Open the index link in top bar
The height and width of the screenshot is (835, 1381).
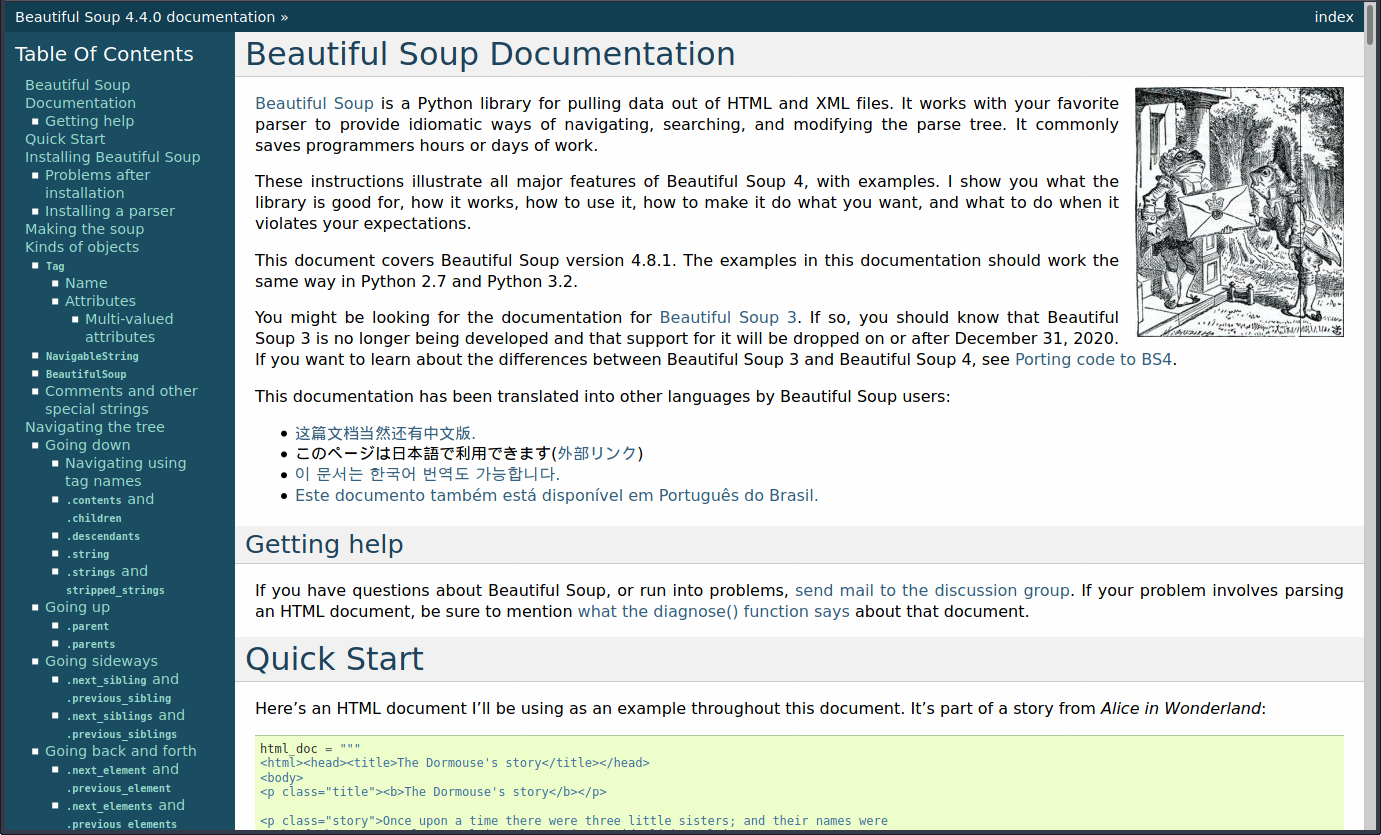1334,17
